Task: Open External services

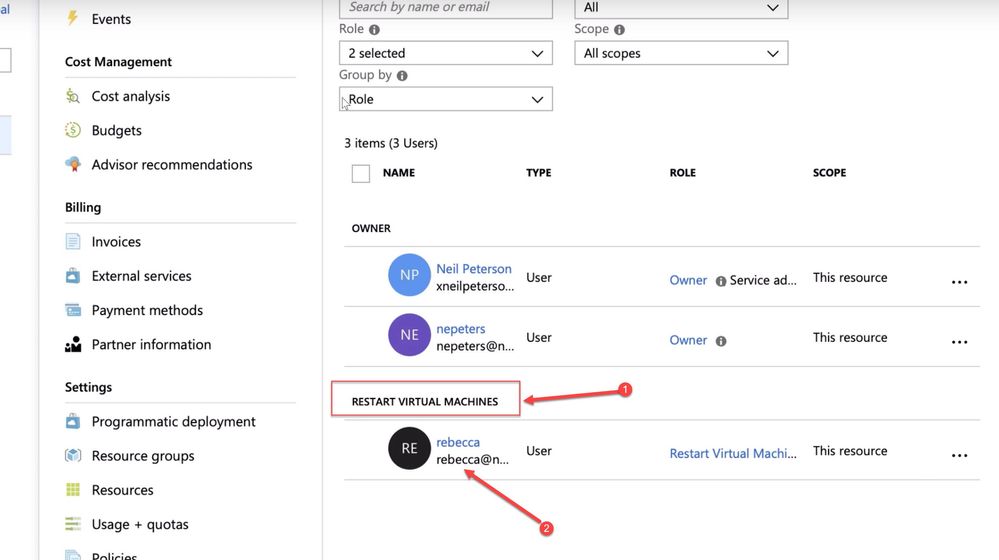Action: point(141,276)
